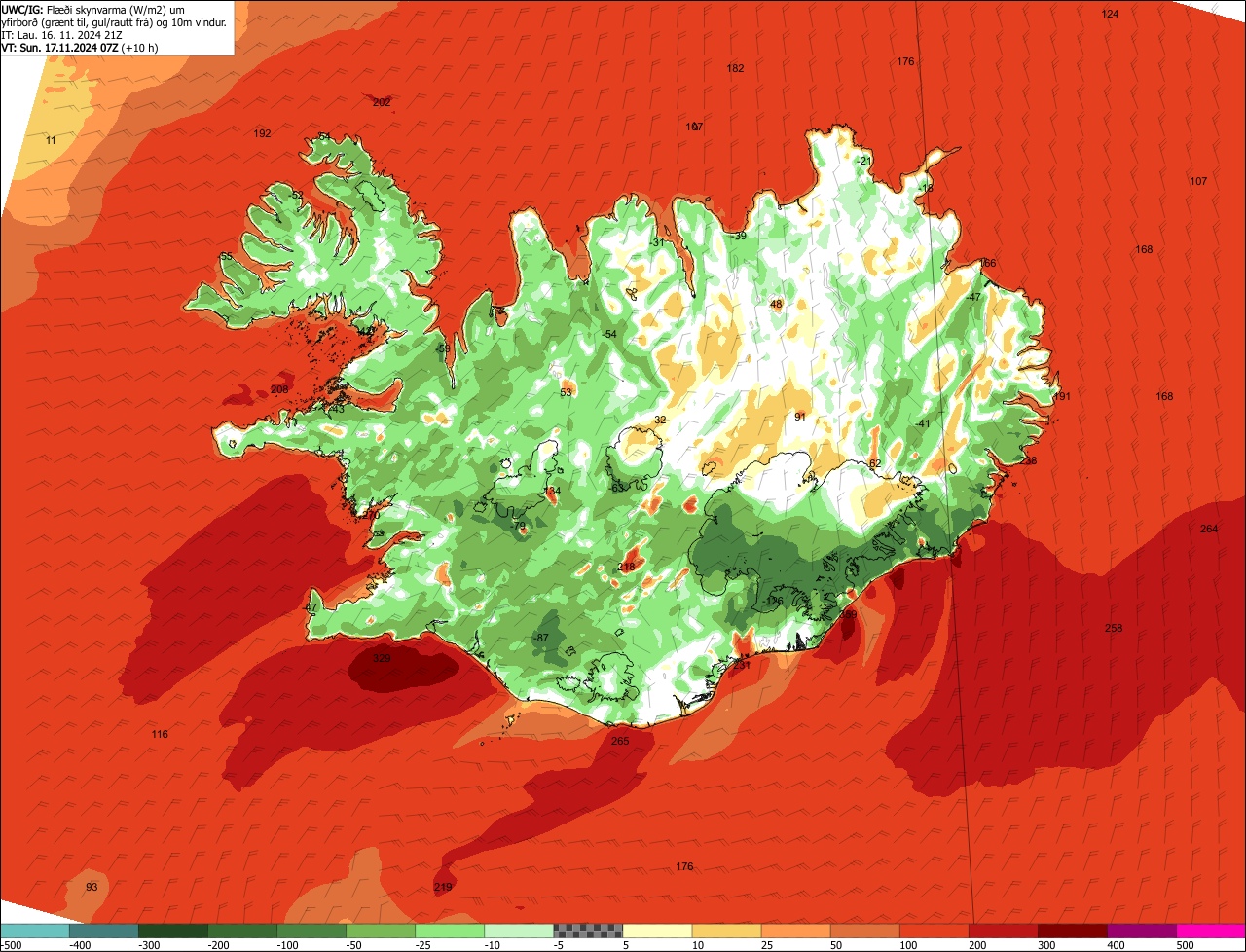Click the map value "91" in the highlands
Image resolution: width=1246 pixels, height=952 pixels.
(x=800, y=417)
